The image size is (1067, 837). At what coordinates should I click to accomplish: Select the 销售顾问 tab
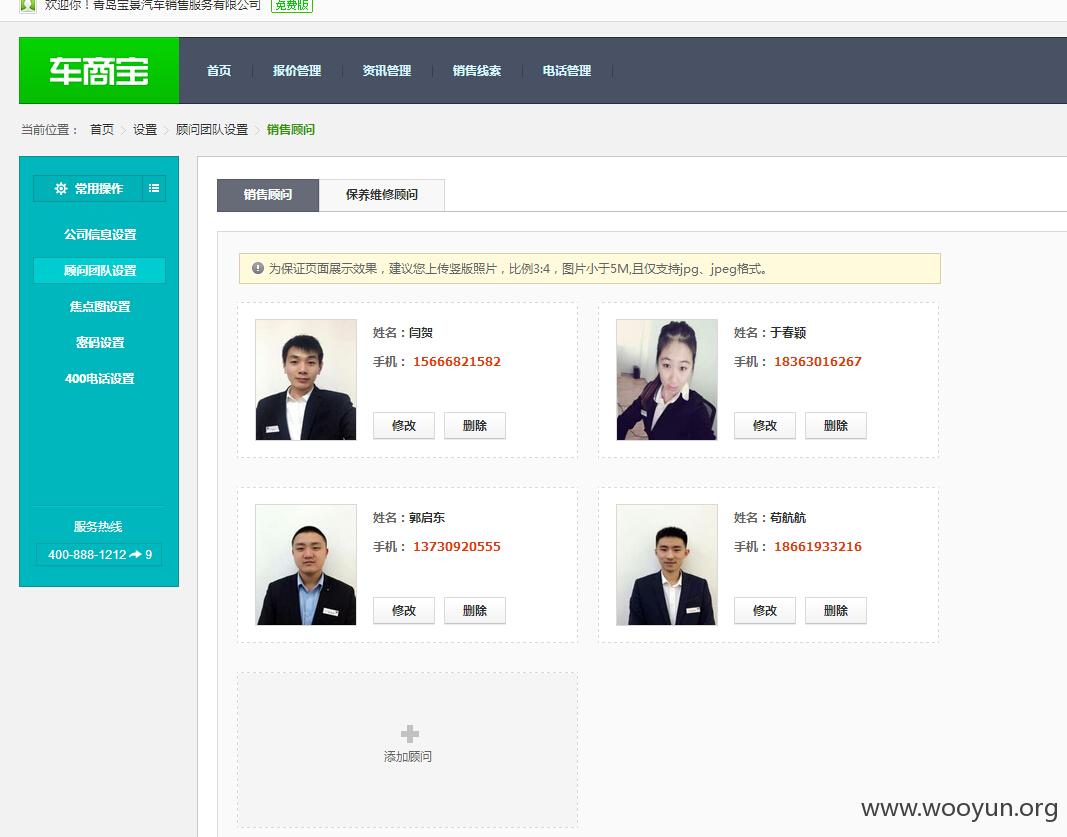[x=268, y=195]
